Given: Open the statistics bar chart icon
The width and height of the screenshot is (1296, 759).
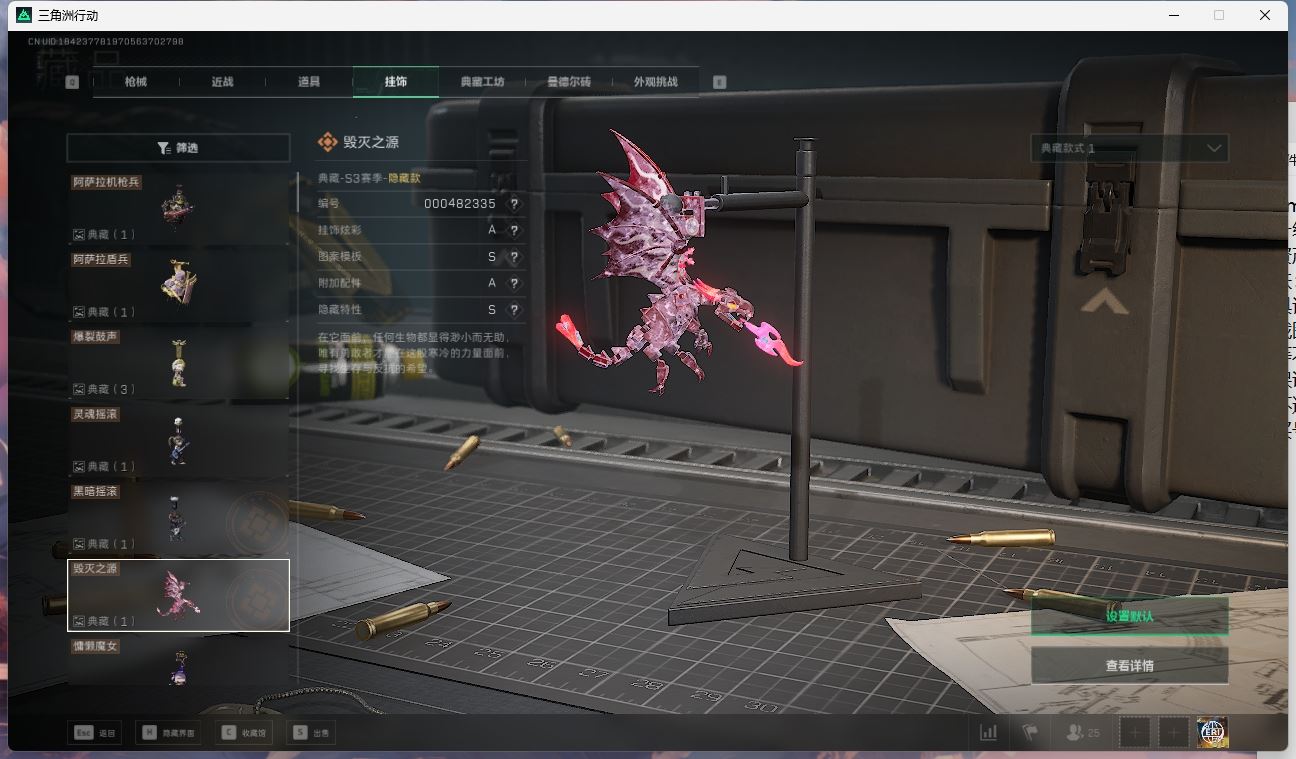Looking at the screenshot, I should pyautogui.click(x=988, y=733).
